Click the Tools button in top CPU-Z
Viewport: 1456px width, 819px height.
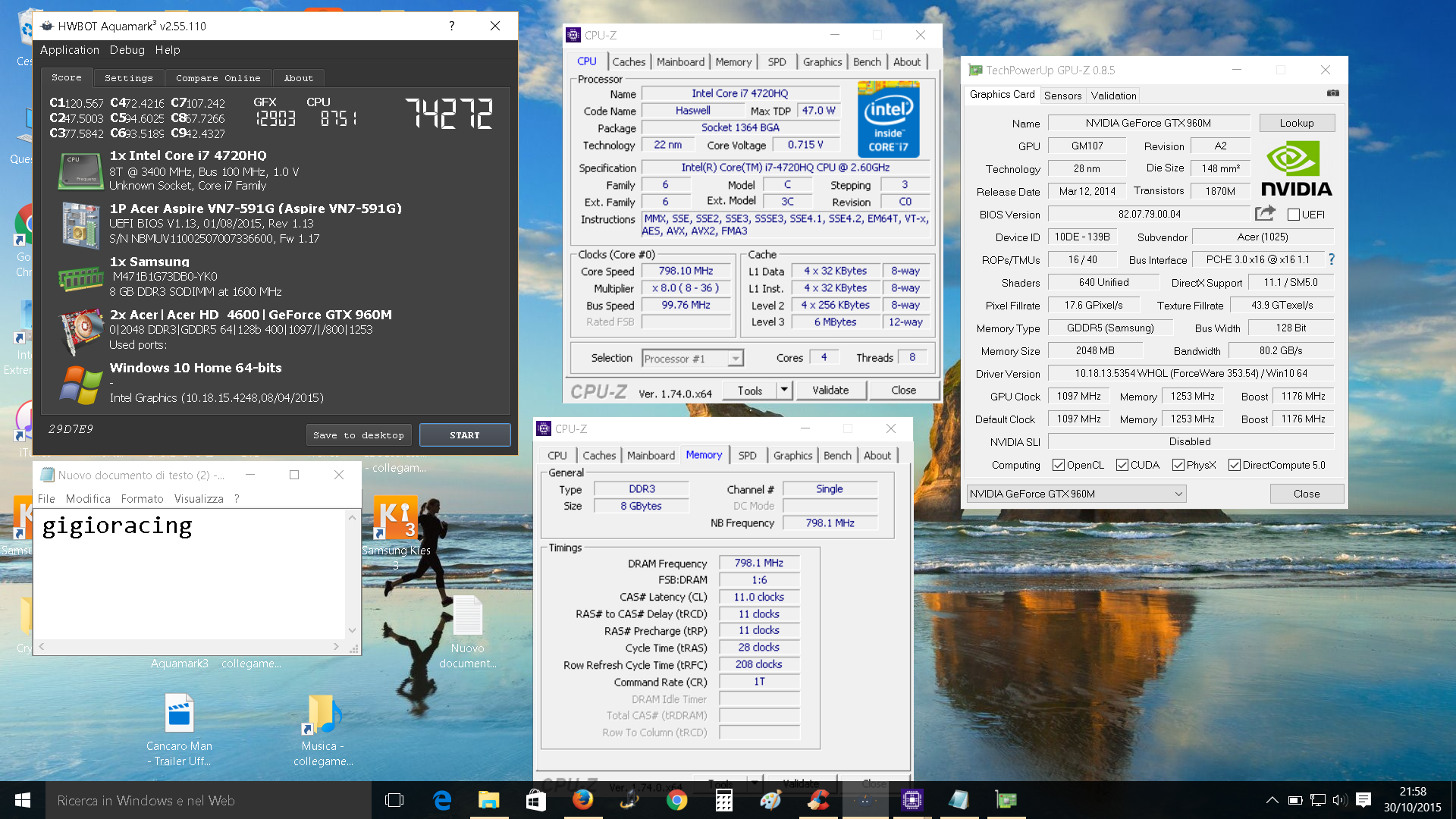749,391
